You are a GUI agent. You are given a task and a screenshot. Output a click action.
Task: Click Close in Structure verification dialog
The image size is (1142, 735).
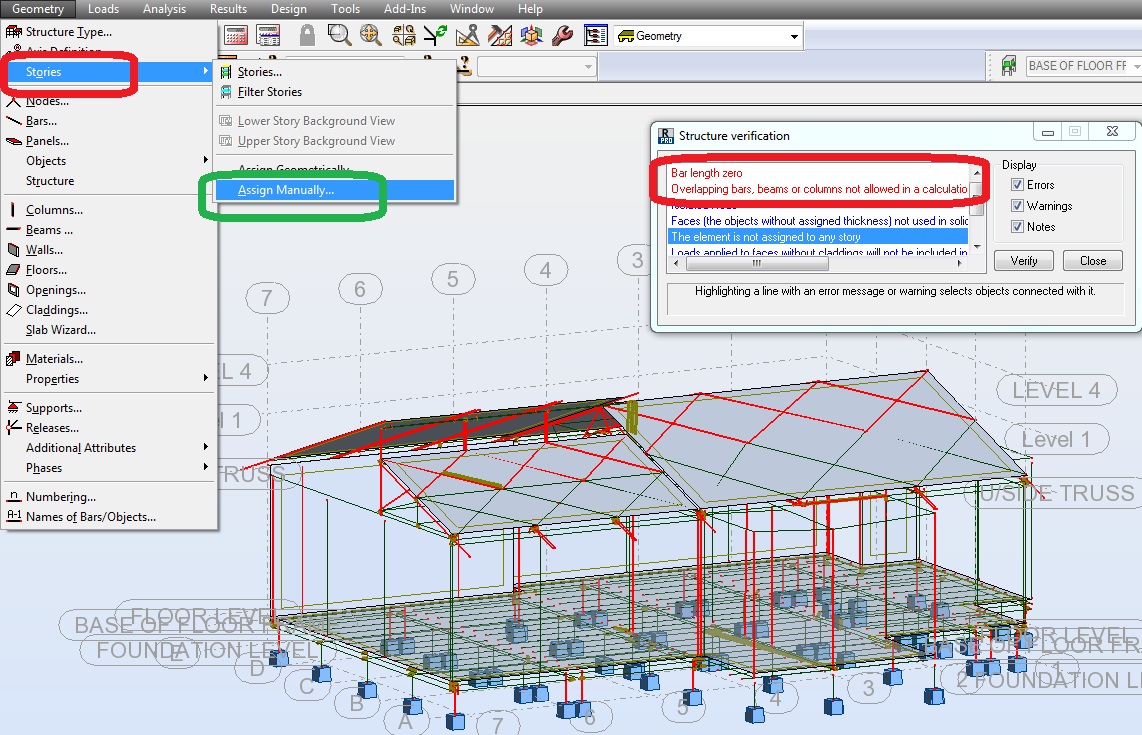click(1092, 261)
